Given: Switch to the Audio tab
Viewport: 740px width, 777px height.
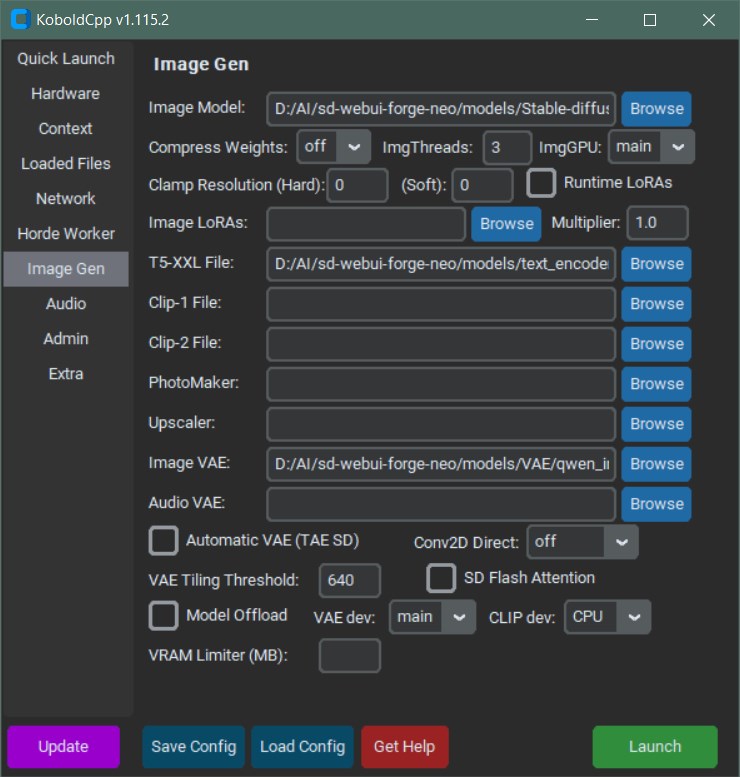Looking at the screenshot, I should pos(66,304).
